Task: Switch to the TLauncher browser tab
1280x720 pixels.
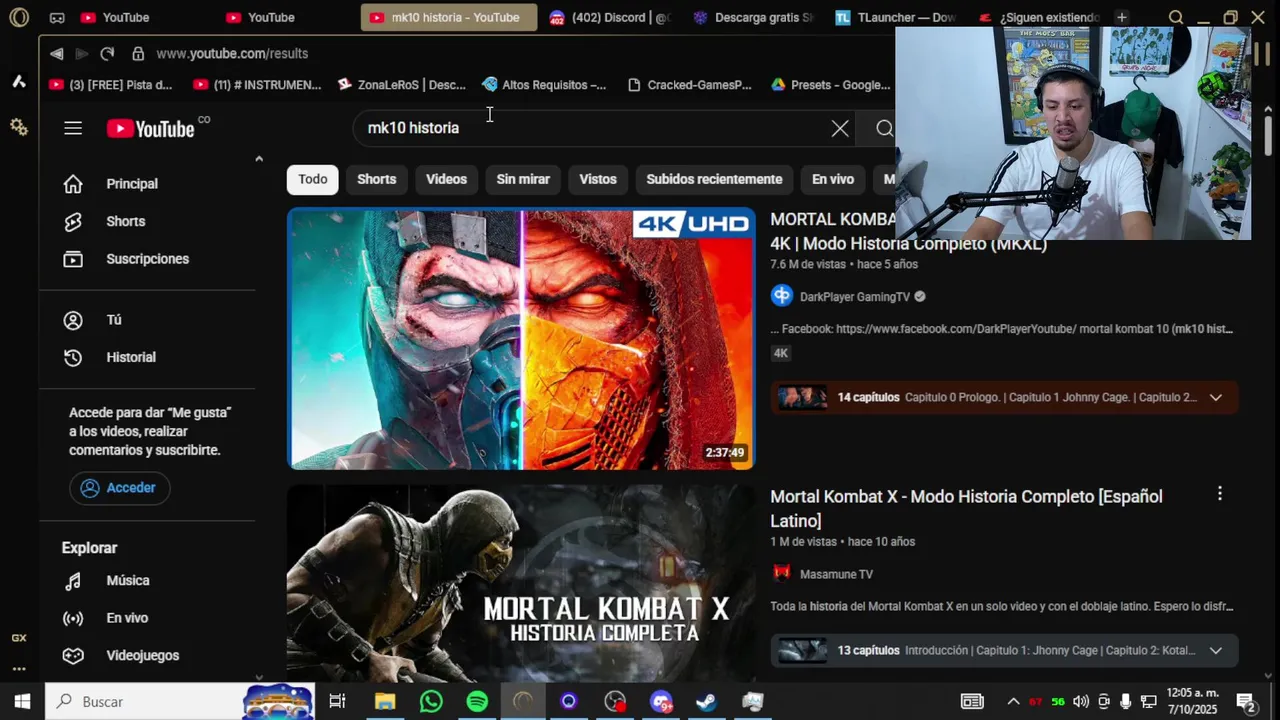Action: click(x=896, y=17)
